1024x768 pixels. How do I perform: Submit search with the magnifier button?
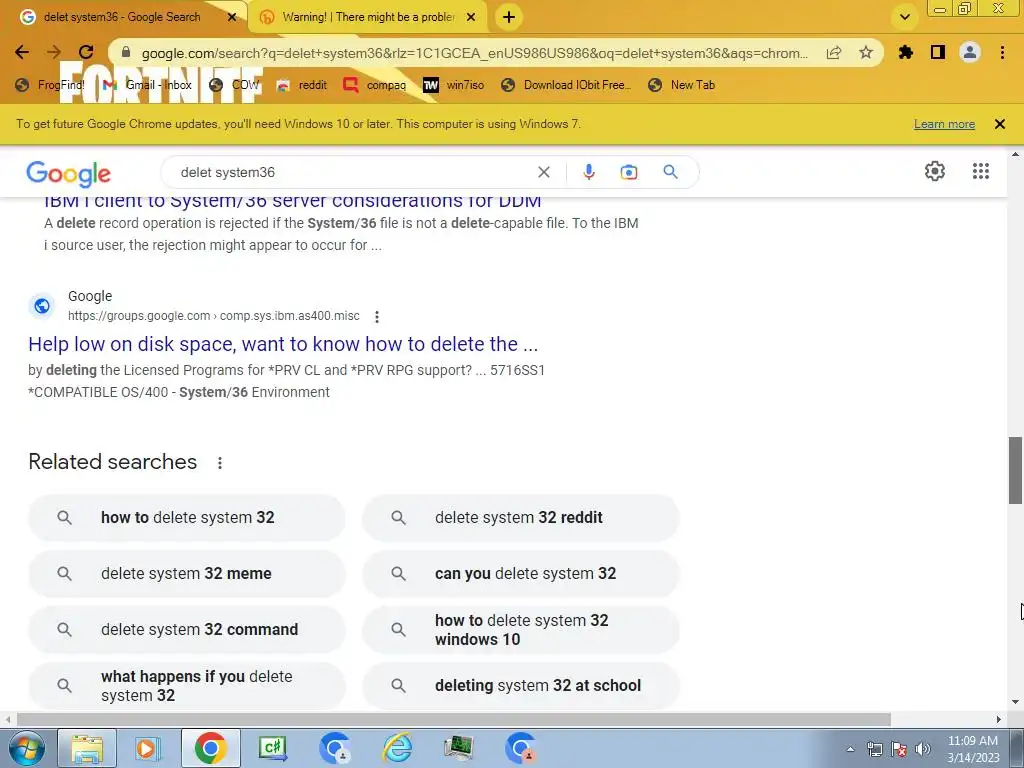pyautogui.click(x=670, y=172)
